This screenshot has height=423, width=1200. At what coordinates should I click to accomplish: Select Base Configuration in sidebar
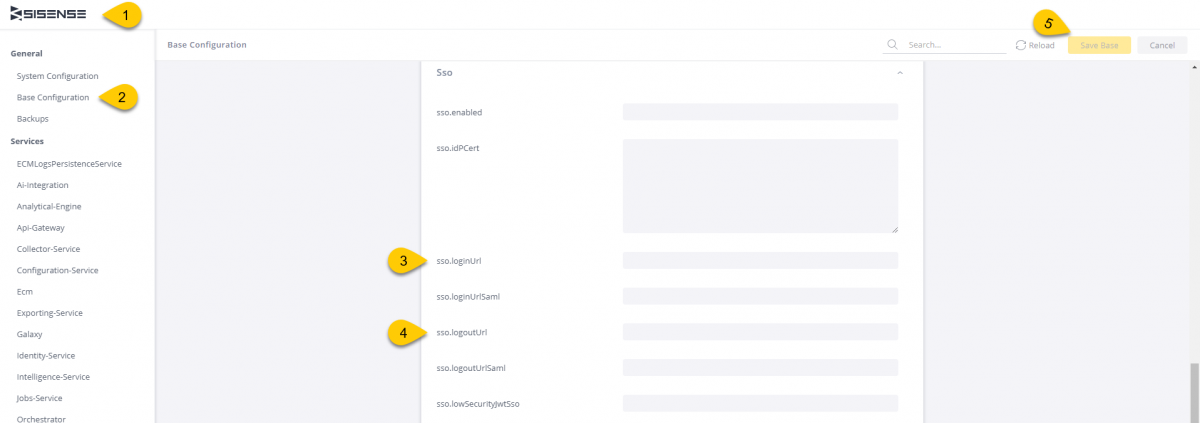(53, 97)
